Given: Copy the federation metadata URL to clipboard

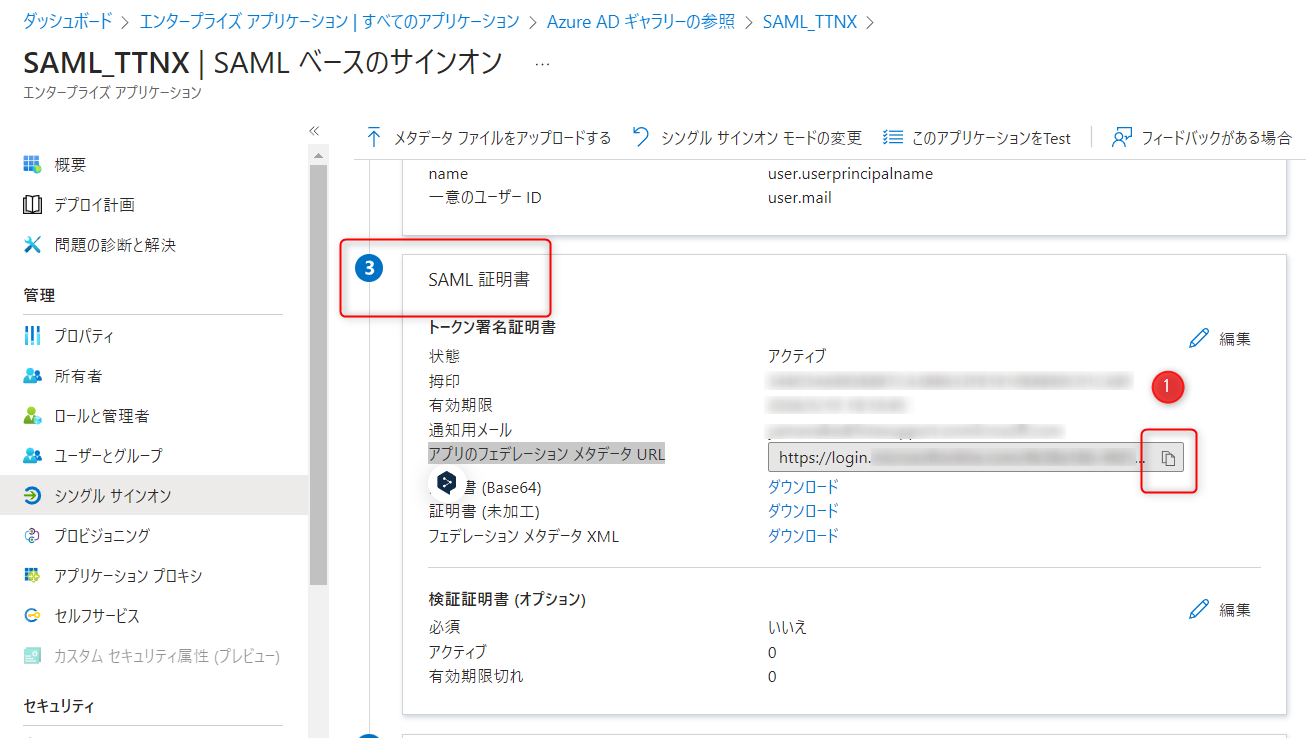Looking at the screenshot, I should point(1168,458).
